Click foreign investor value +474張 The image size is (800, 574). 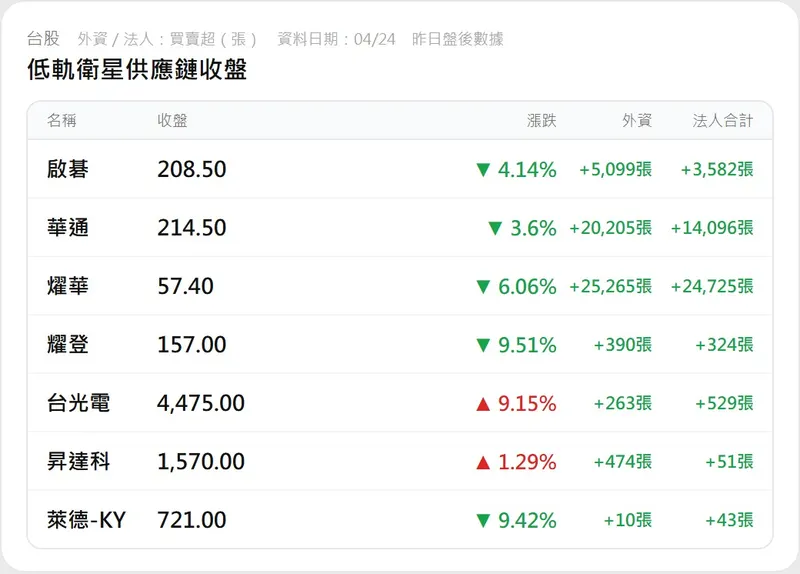click(x=622, y=462)
